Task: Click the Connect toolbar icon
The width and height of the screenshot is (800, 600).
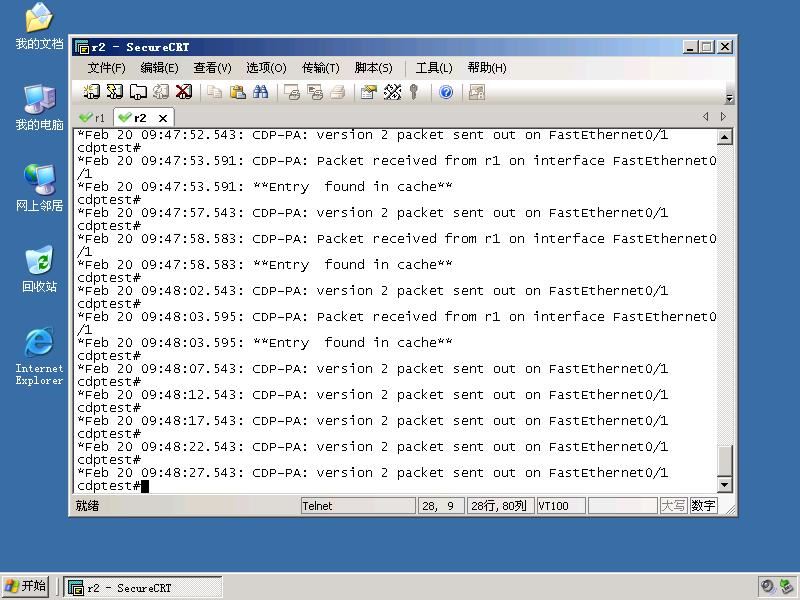Action: (x=91, y=92)
